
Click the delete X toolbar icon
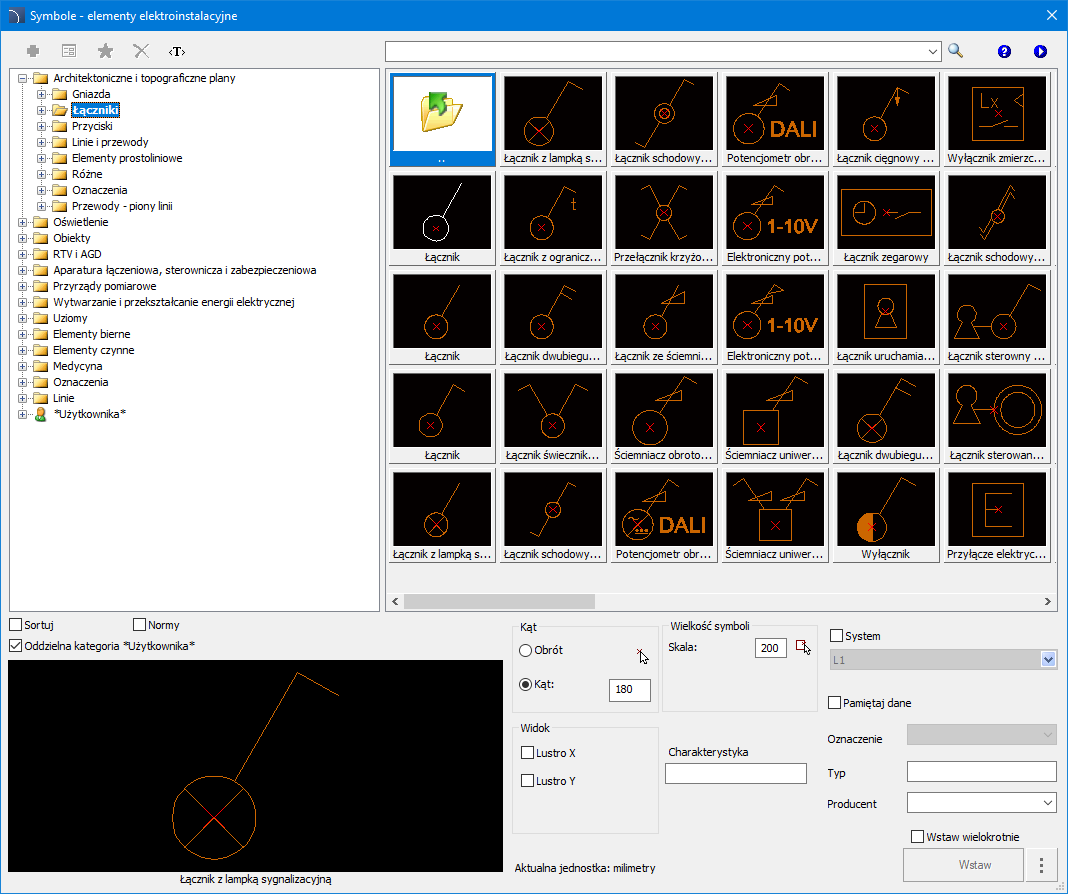141,51
